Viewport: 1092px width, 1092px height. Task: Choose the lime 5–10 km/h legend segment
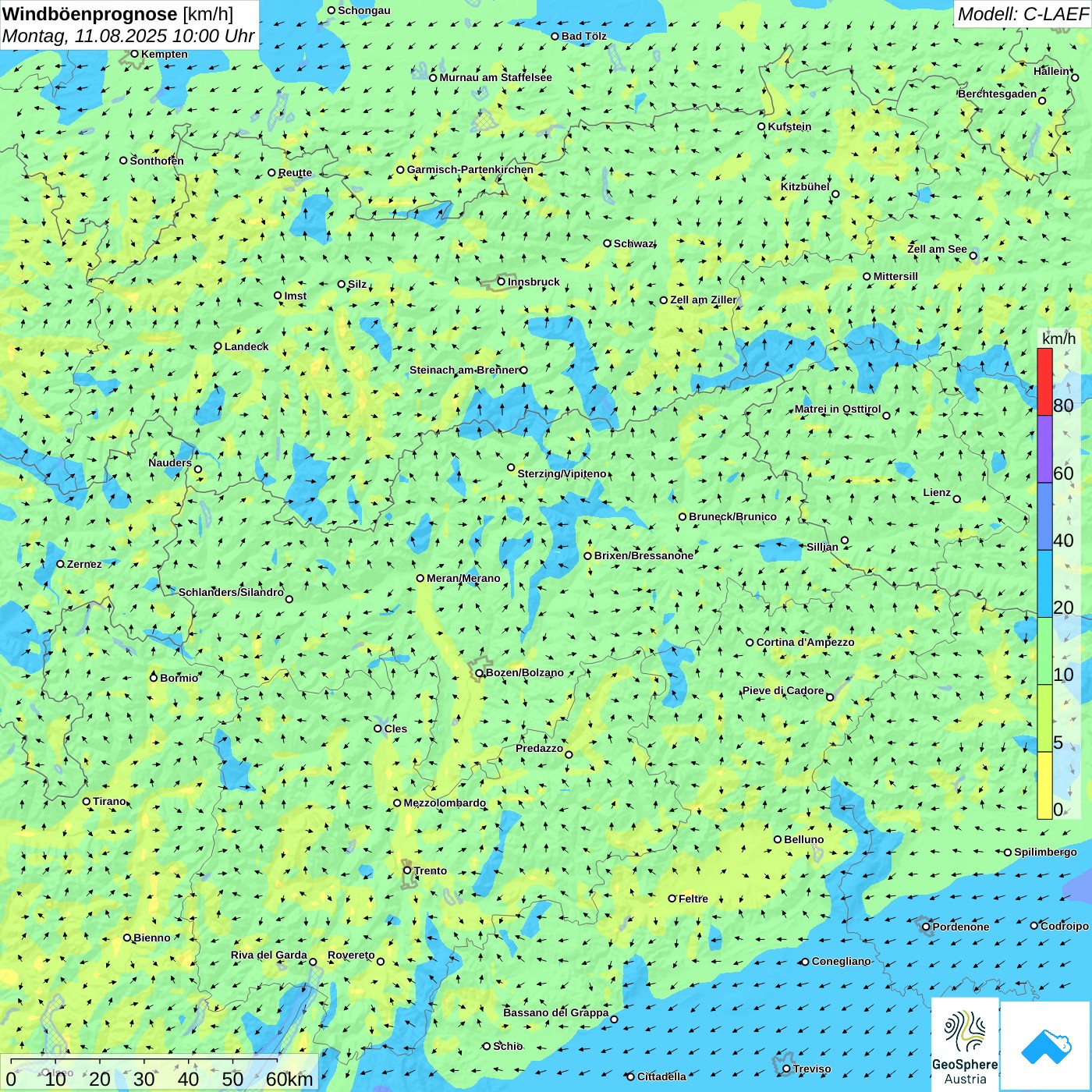pos(1044,718)
